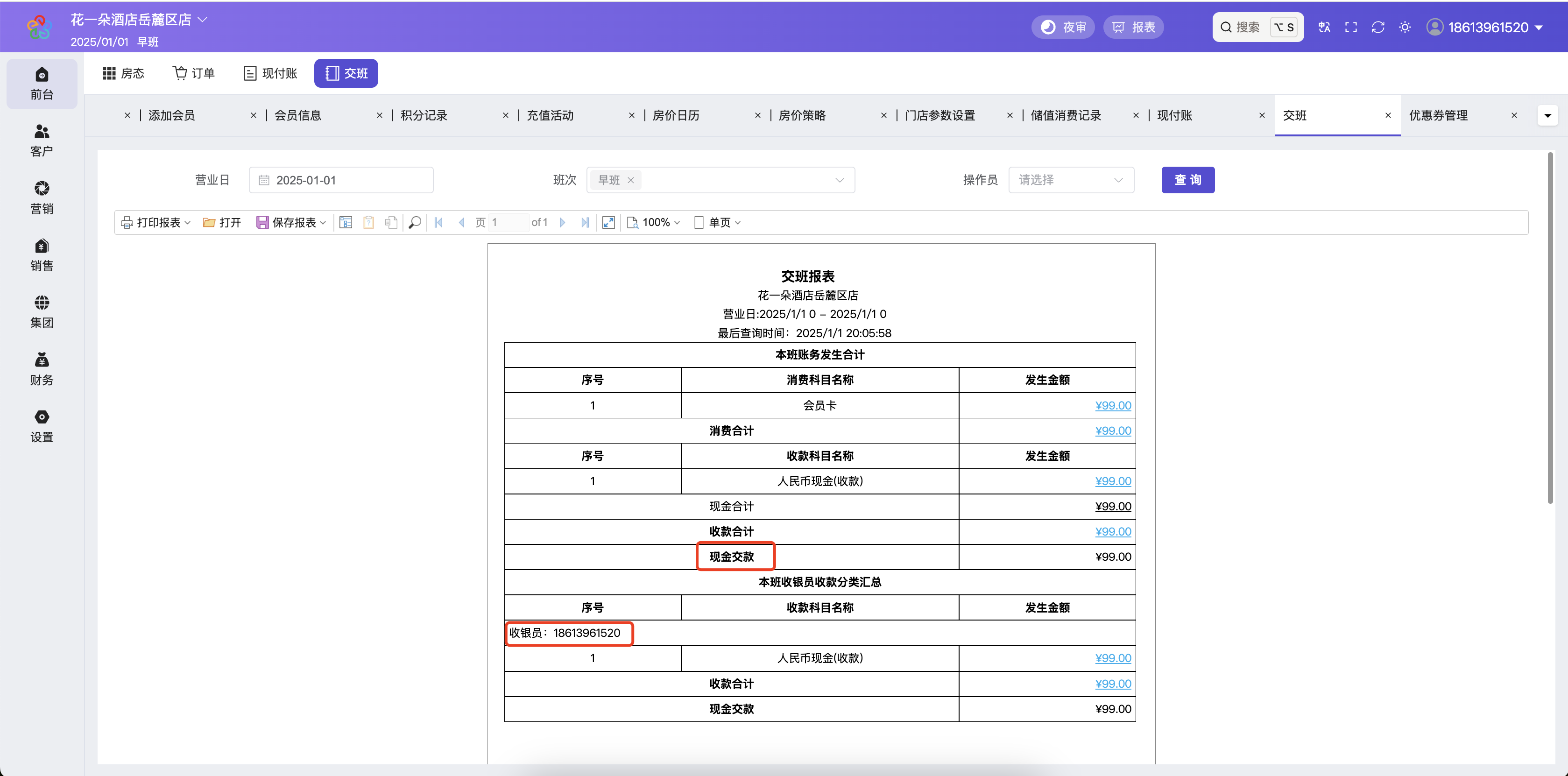Open the 现付账 menu in top navigation
The width and height of the screenshot is (1568, 776).
[x=270, y=74]
